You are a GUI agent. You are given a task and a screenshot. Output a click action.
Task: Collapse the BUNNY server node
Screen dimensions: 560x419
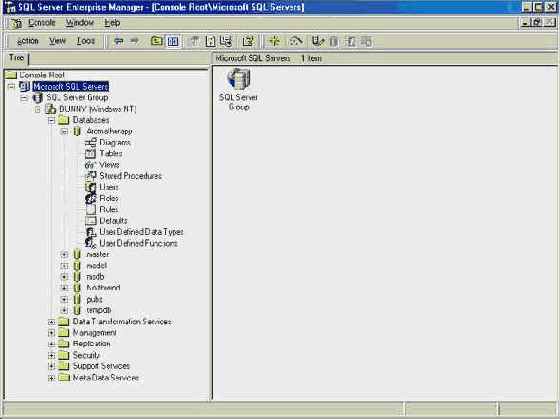pos(38,109)
